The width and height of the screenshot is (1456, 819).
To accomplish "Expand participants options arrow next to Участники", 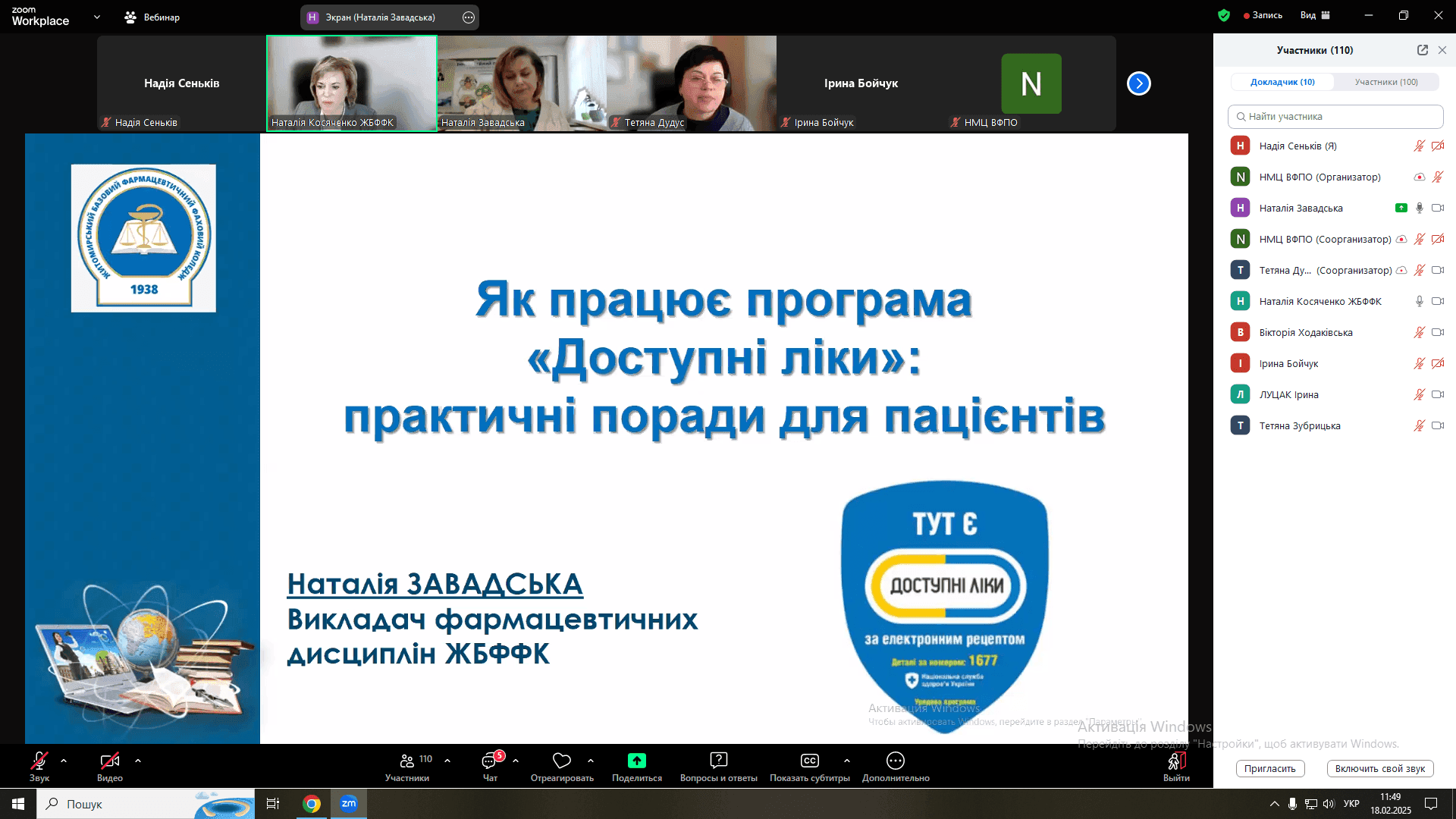I will (x=447, y=761).
